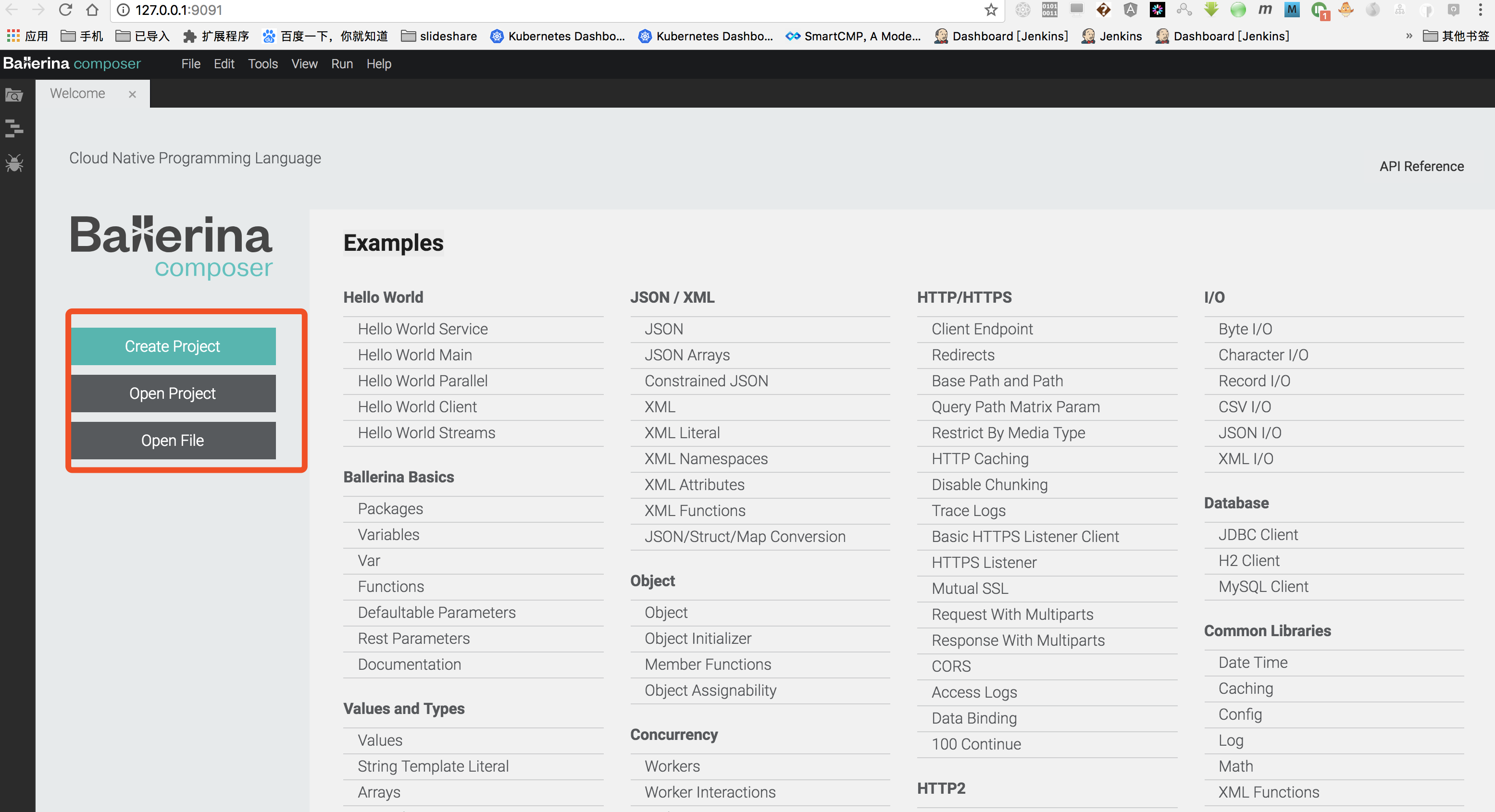
Task: Click the Create Project button
Action: (x=172, y=345)
